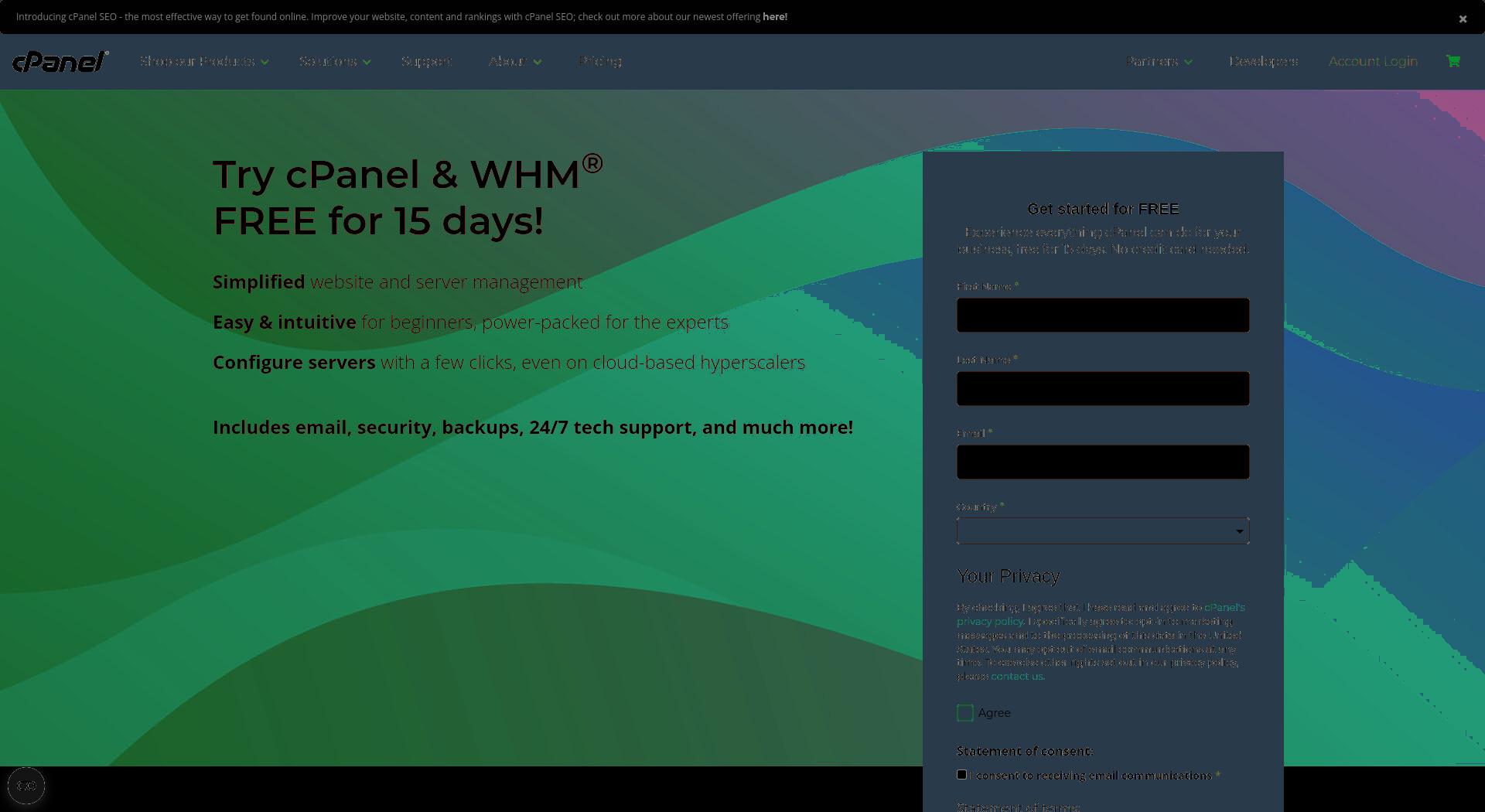Screen dimensions: 1485x812
Task: Click the 'Statement of consent:' label
Action: point(1025,751)
